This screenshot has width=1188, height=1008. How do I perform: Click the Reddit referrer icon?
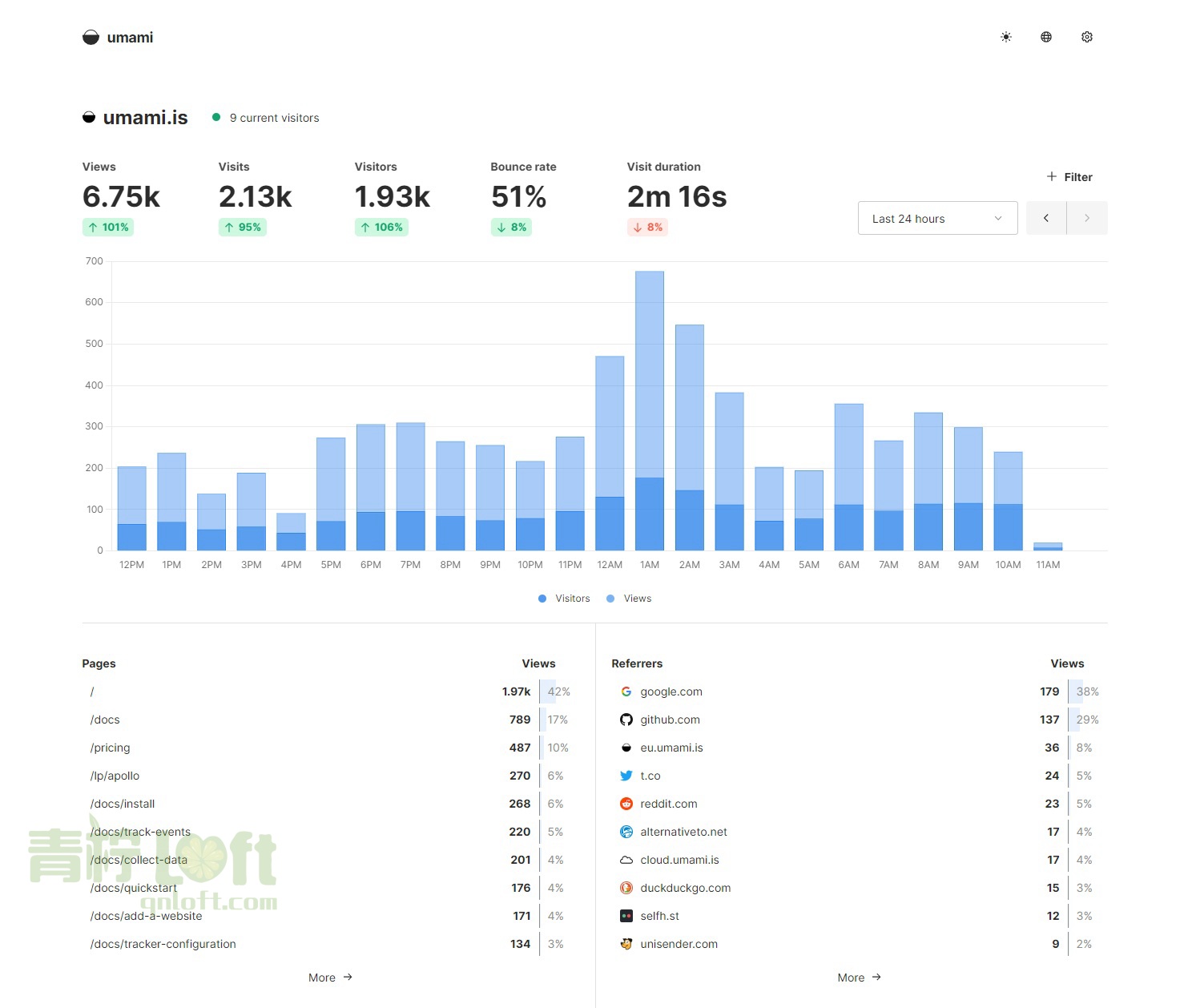tap(626, 804)
